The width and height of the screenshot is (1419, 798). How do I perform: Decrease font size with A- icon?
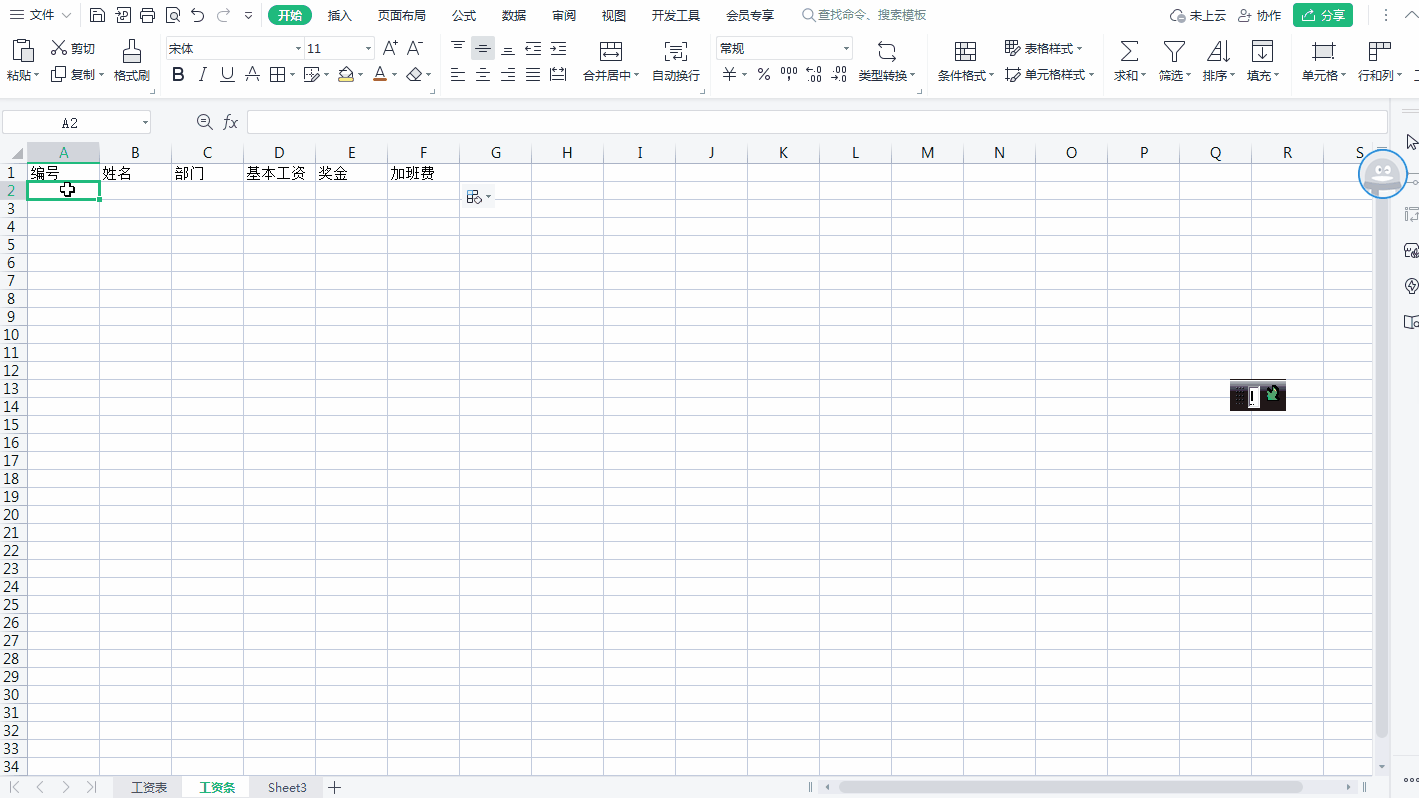click(415, 48)
